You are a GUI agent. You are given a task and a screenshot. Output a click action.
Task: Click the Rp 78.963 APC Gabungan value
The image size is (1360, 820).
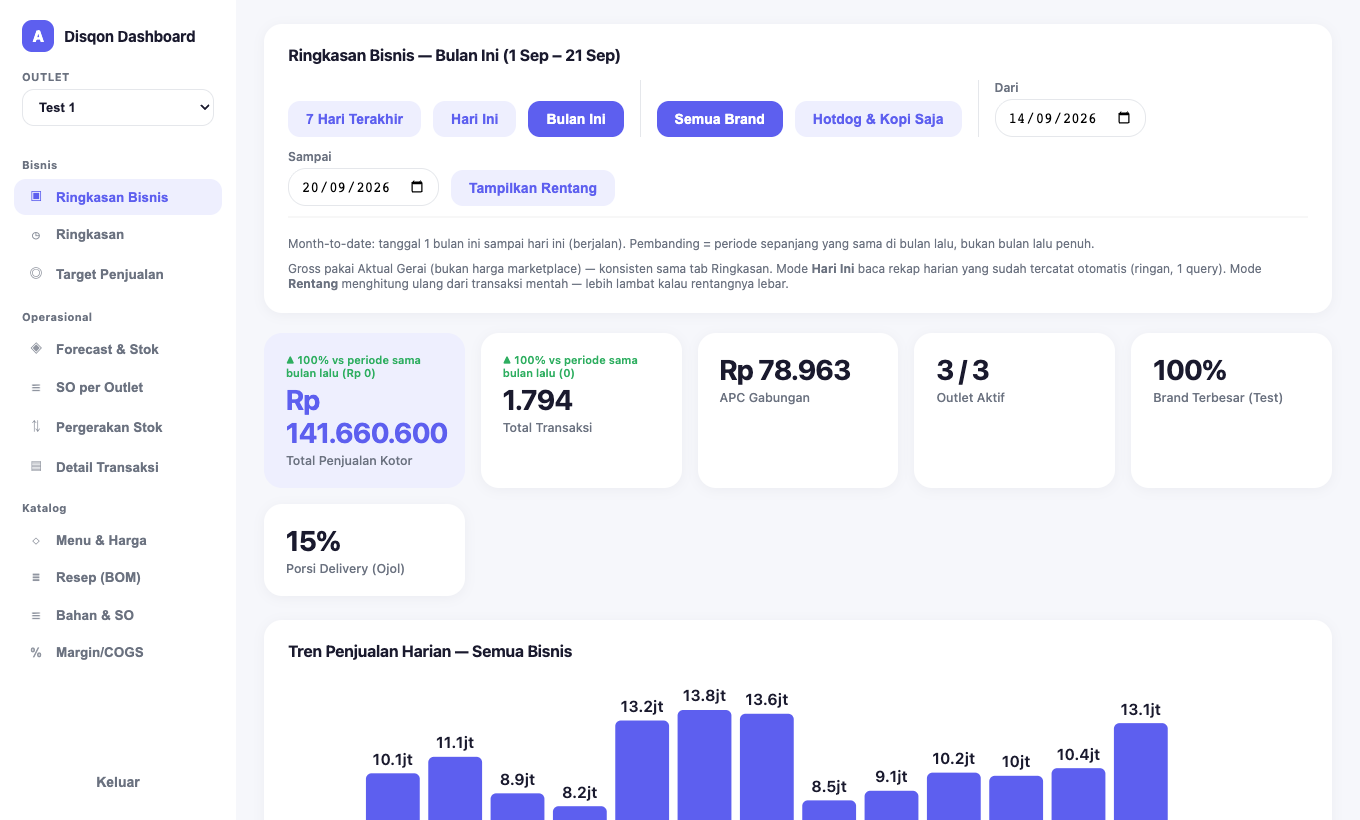tap(785, 370)
